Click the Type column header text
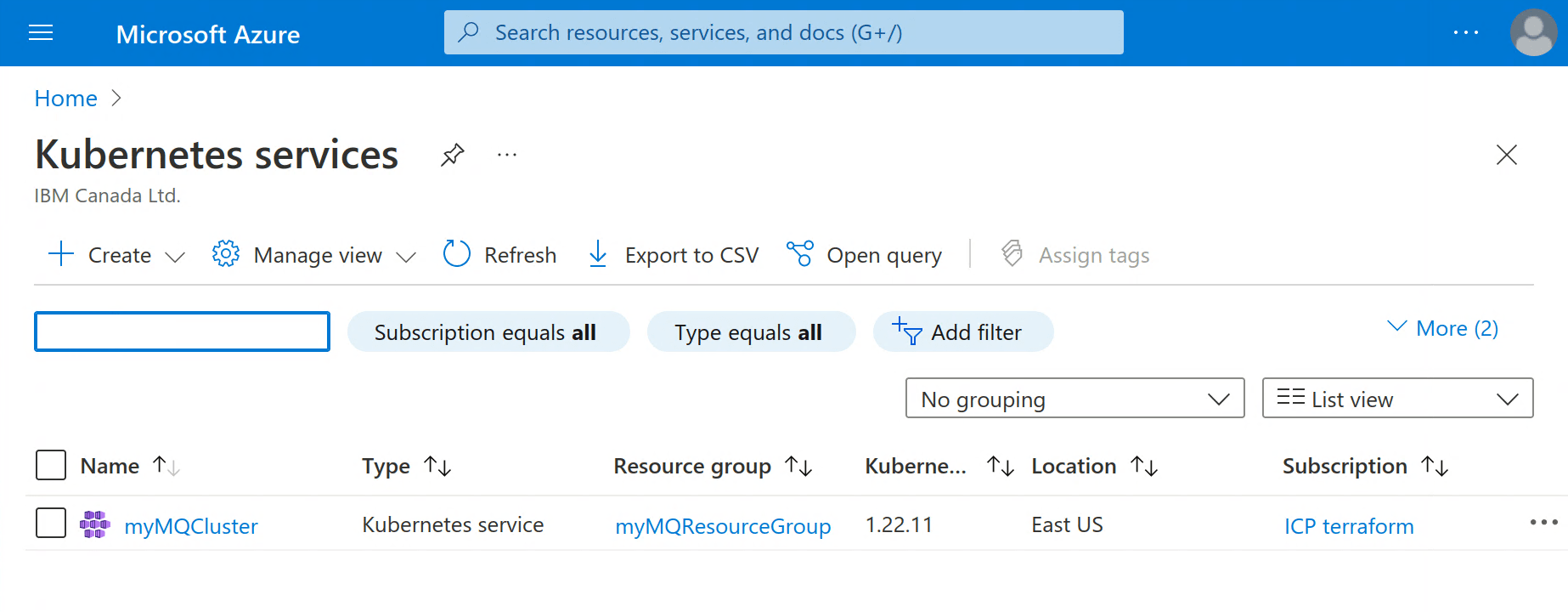This screenshot has width=1568, height=612. 386,466
